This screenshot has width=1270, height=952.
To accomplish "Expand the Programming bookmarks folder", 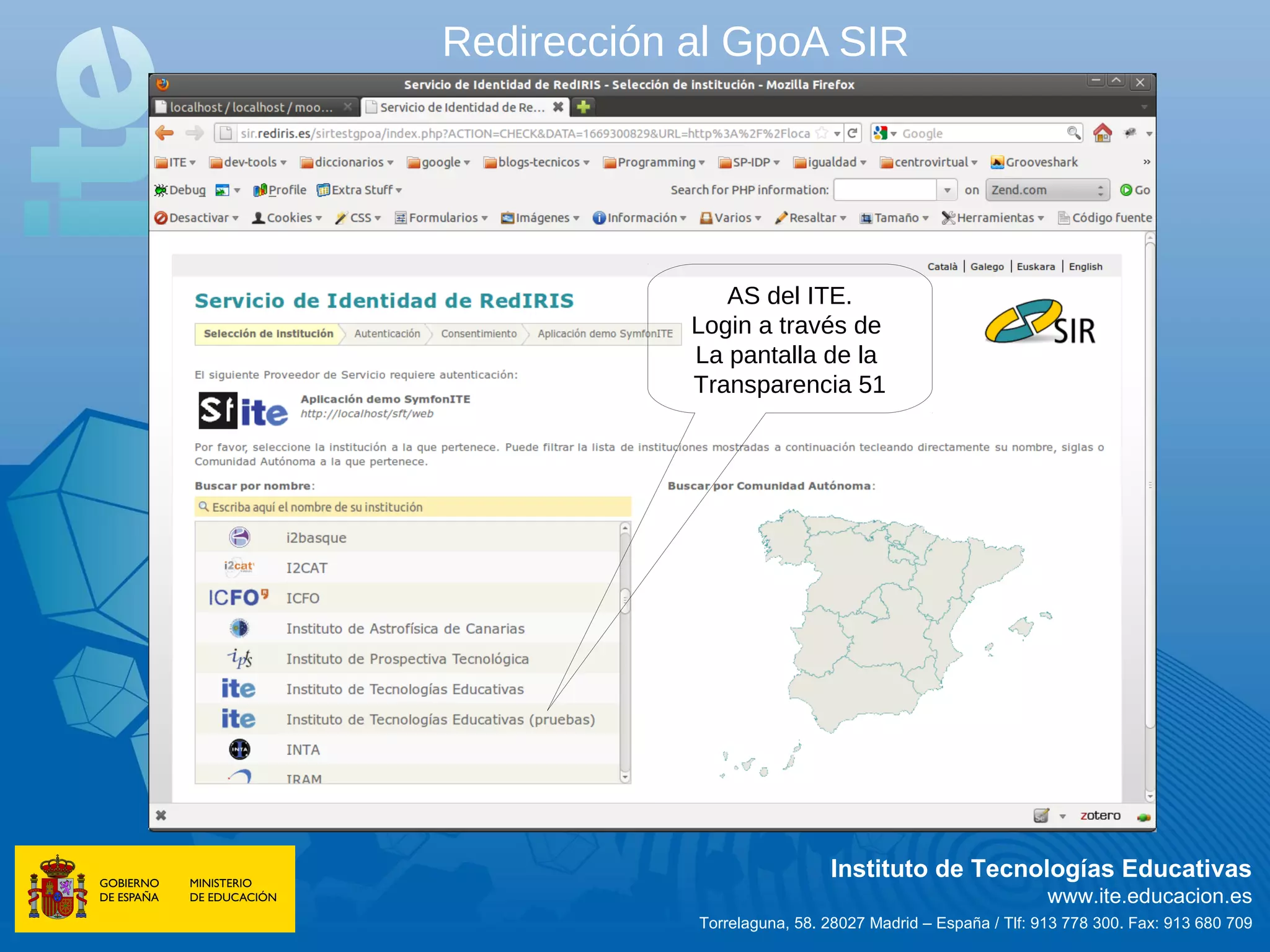I will click(654, 162).
